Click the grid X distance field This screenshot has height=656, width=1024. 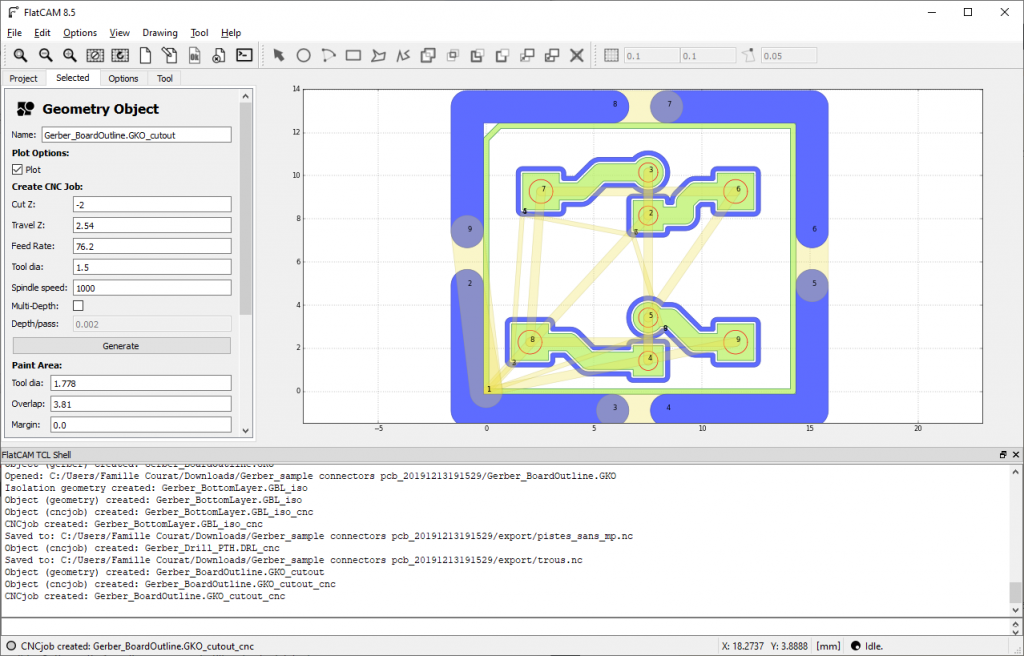[652, 56]
